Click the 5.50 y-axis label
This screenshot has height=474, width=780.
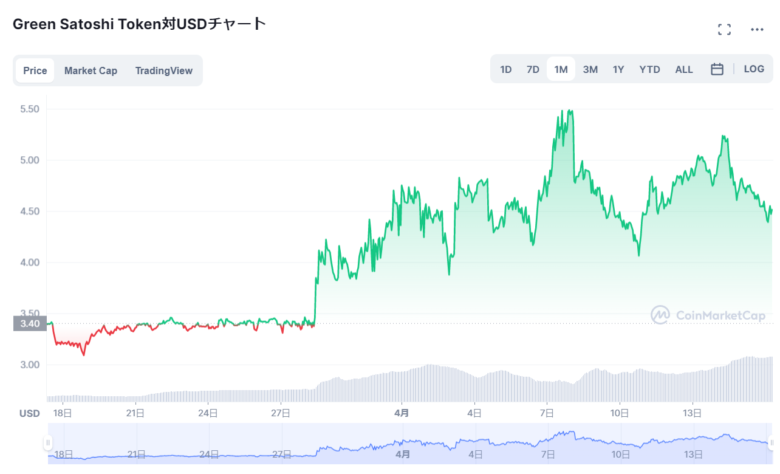pos(29,109)
